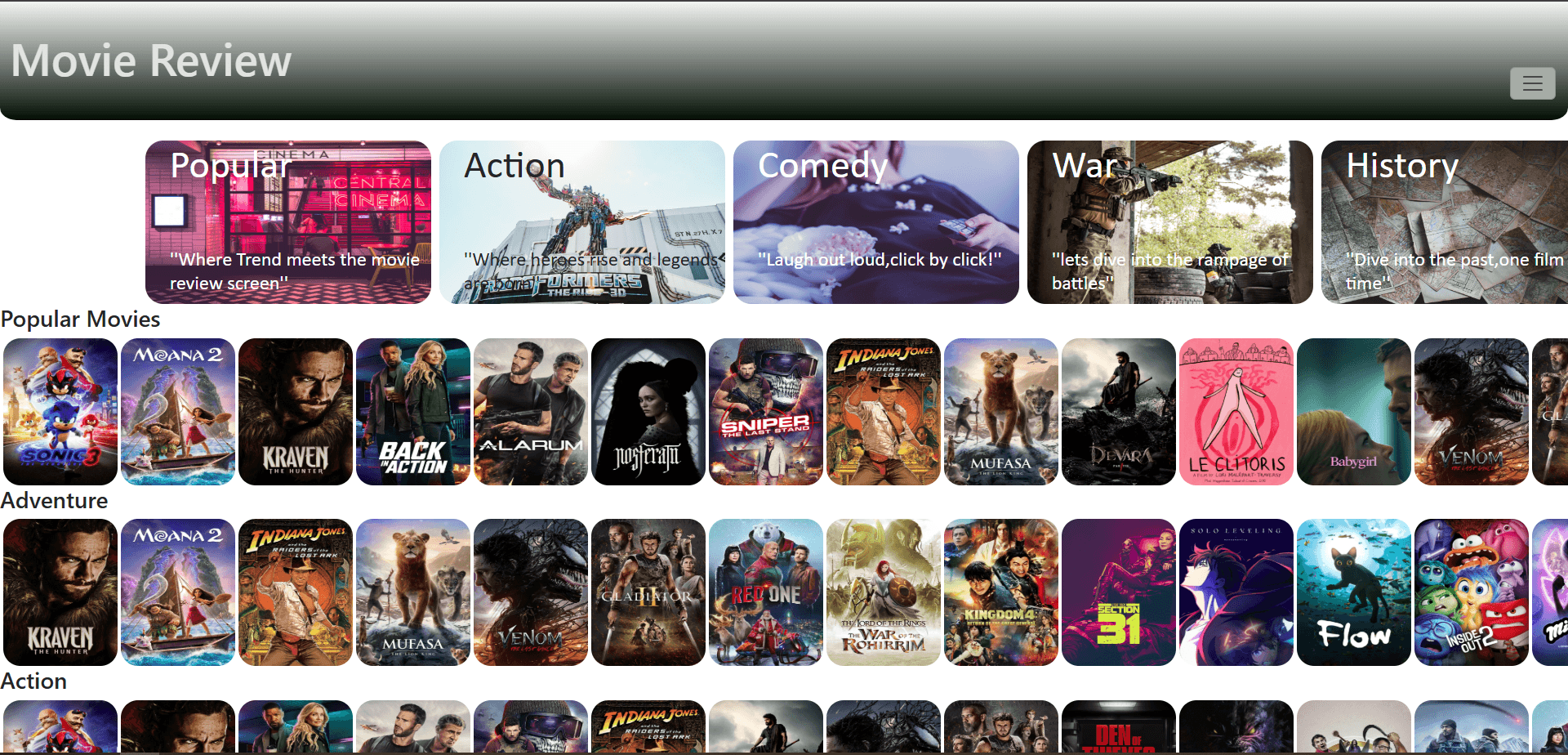The image size is (1568, 755).
Task: Open The War of the Rohirrim poster
Action: pos(883,592)
